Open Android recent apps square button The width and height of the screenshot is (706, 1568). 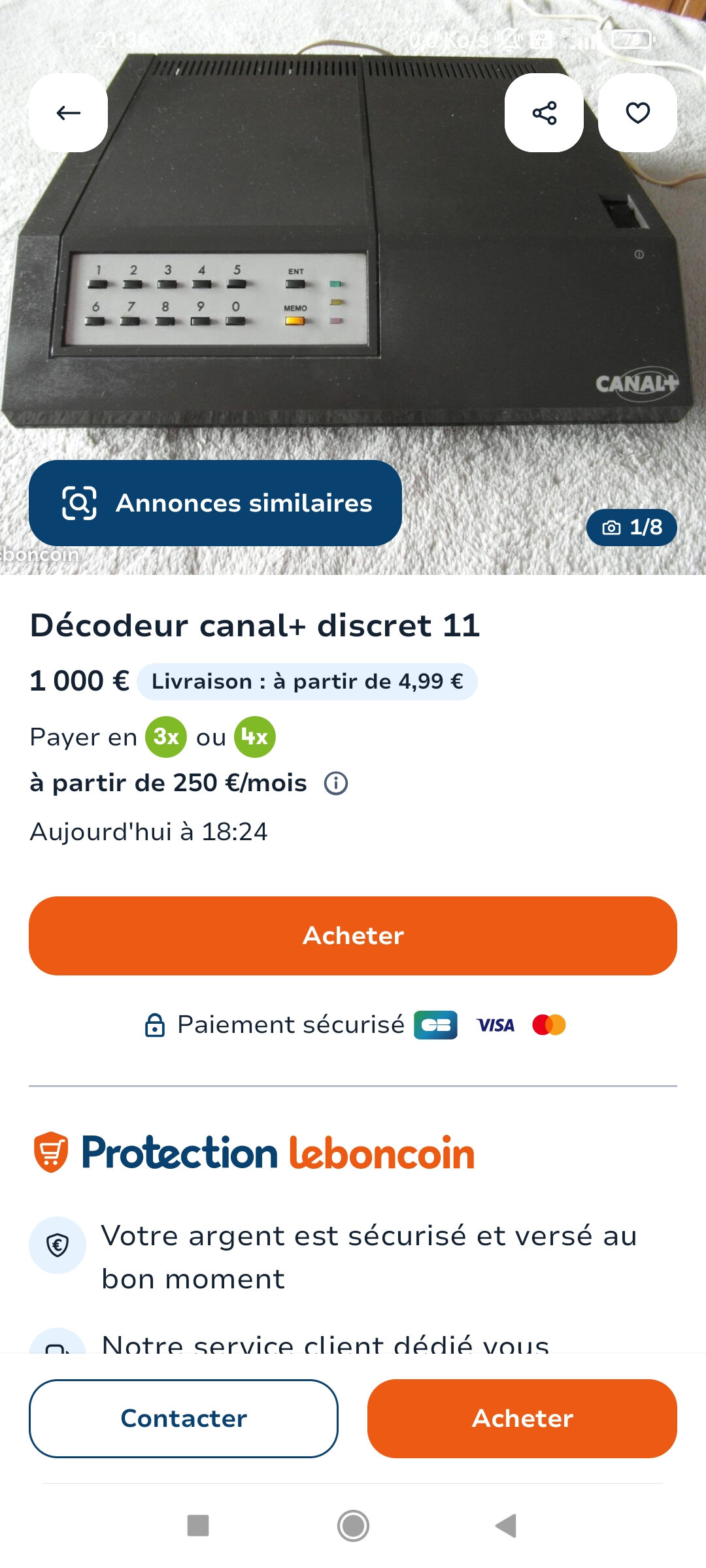point(198,1526)
